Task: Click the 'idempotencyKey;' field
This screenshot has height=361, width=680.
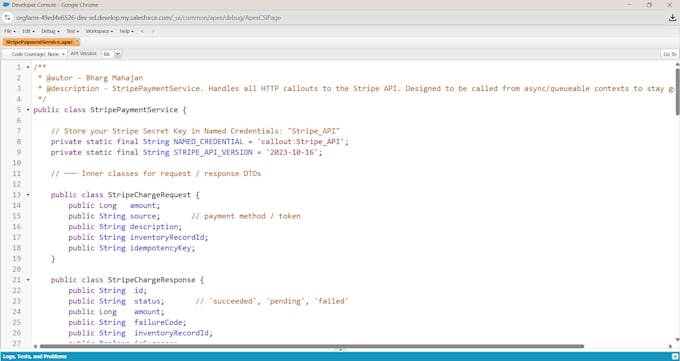Action: coord(163,248)
